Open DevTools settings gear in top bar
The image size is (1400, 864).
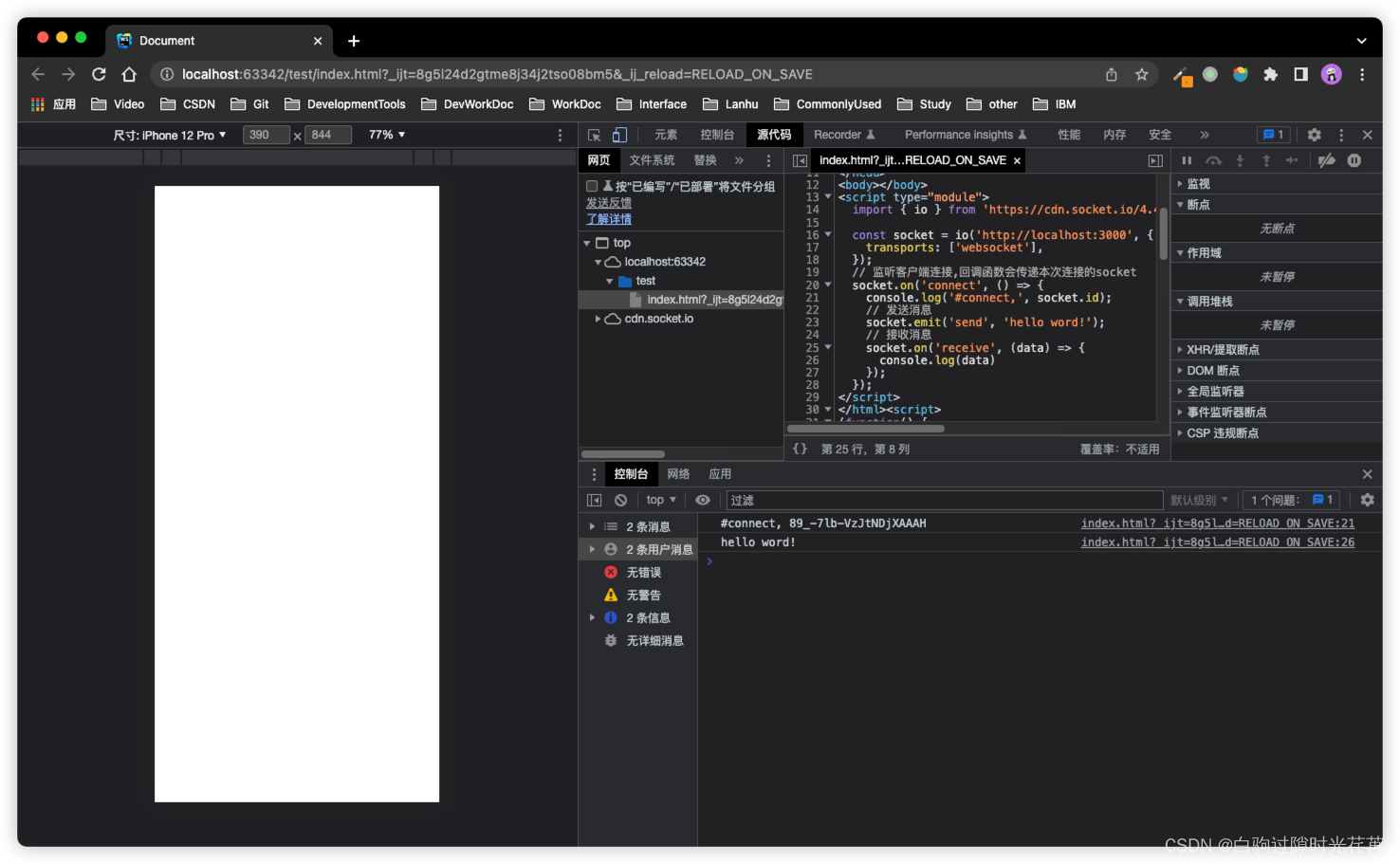pos(1314,135)
